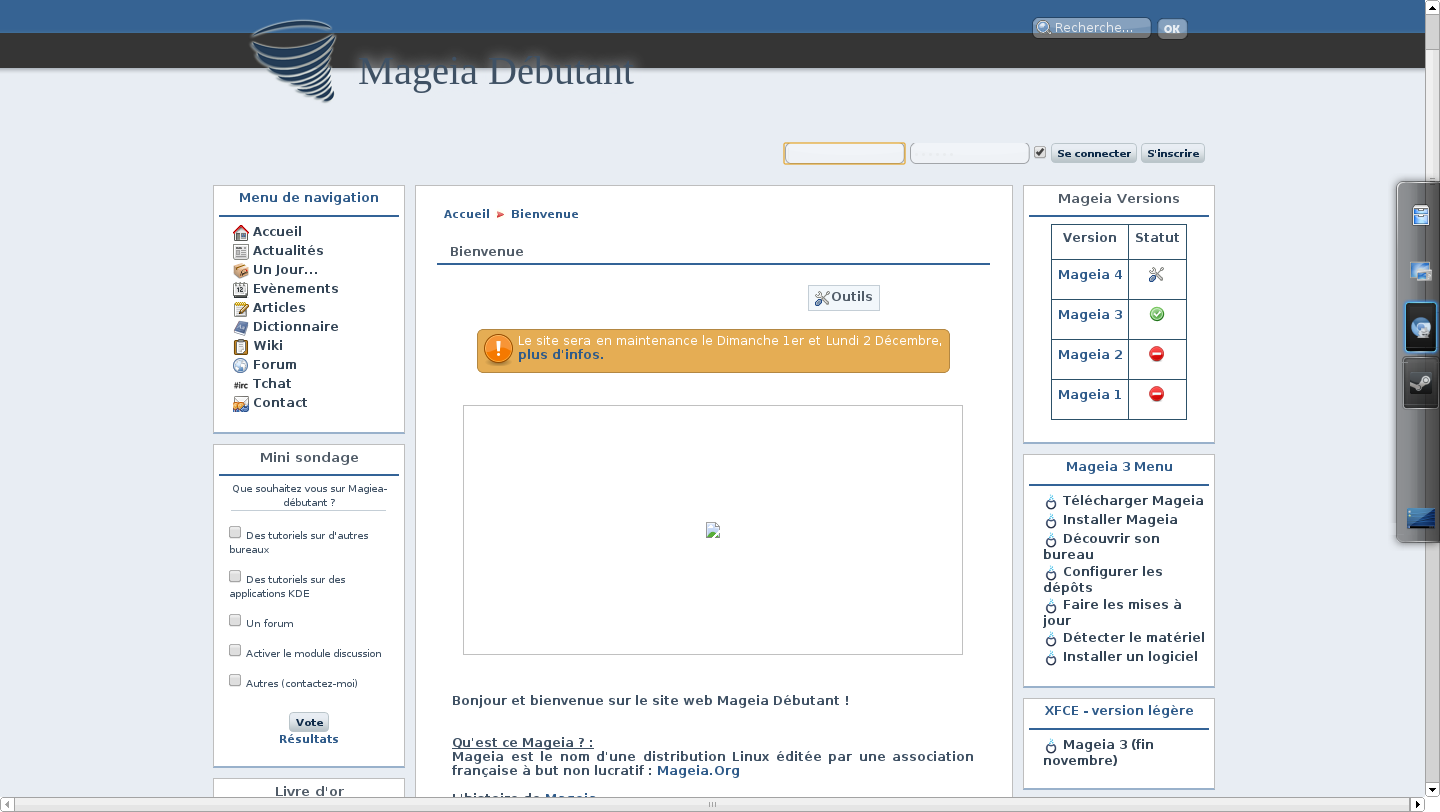The height and width of the screenshot is (812, 1440).
Task: Click the Se connecter button
Action: (1094, 153)
